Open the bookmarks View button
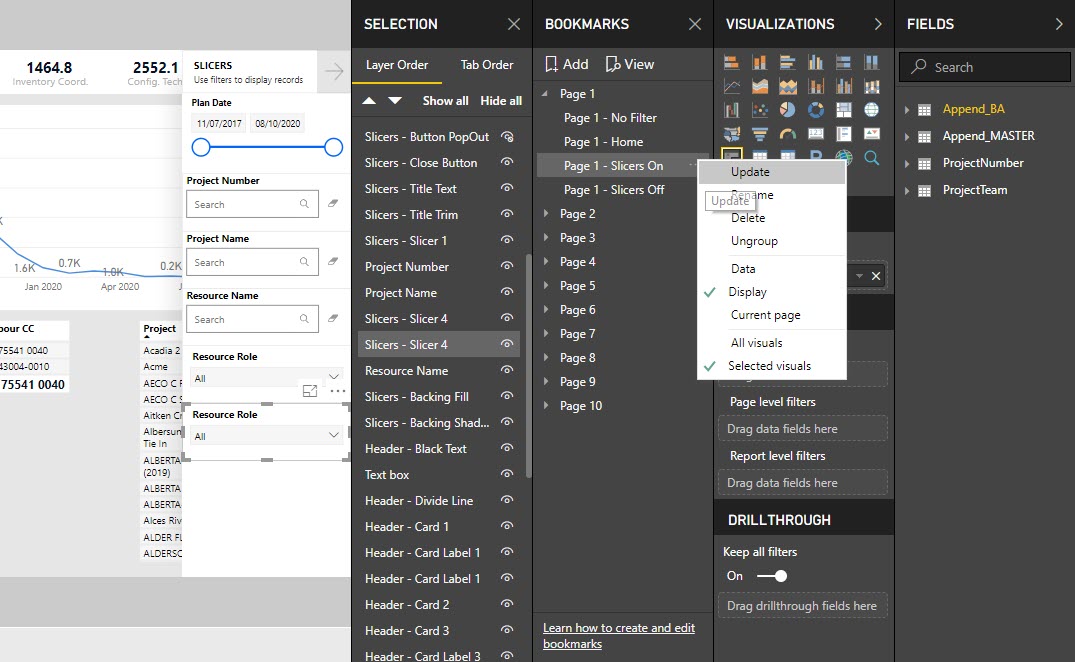1075x662 pixels. tap(630, 64)
